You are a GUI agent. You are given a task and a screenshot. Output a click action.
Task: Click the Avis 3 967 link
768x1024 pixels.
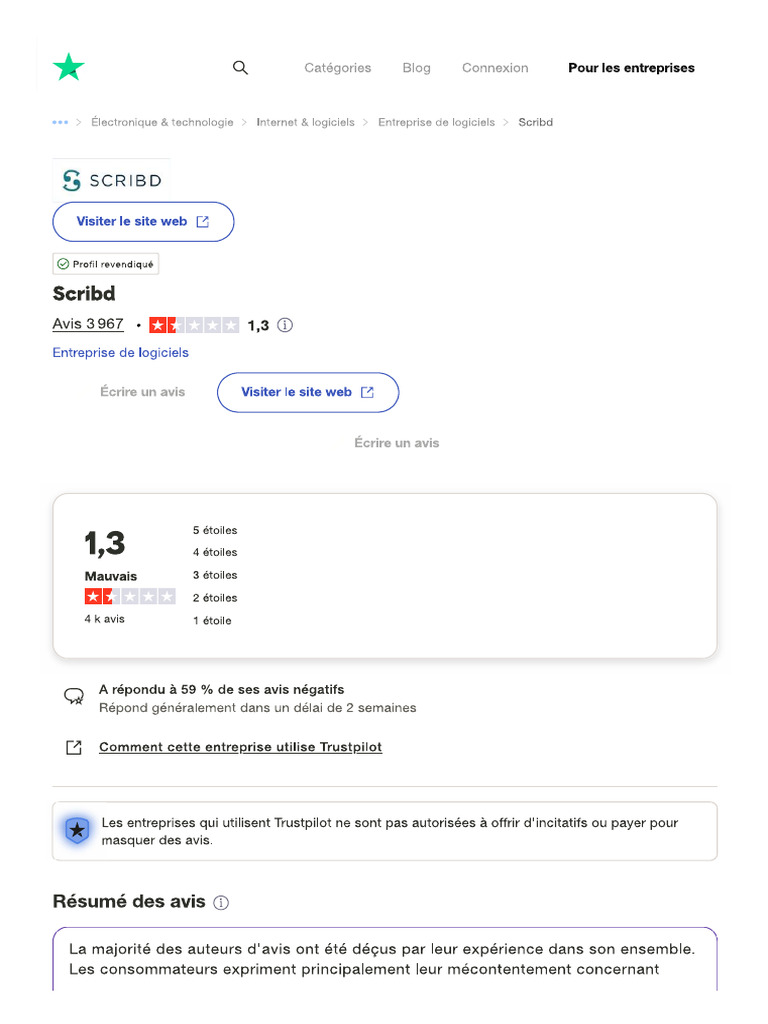coord(88,324)
